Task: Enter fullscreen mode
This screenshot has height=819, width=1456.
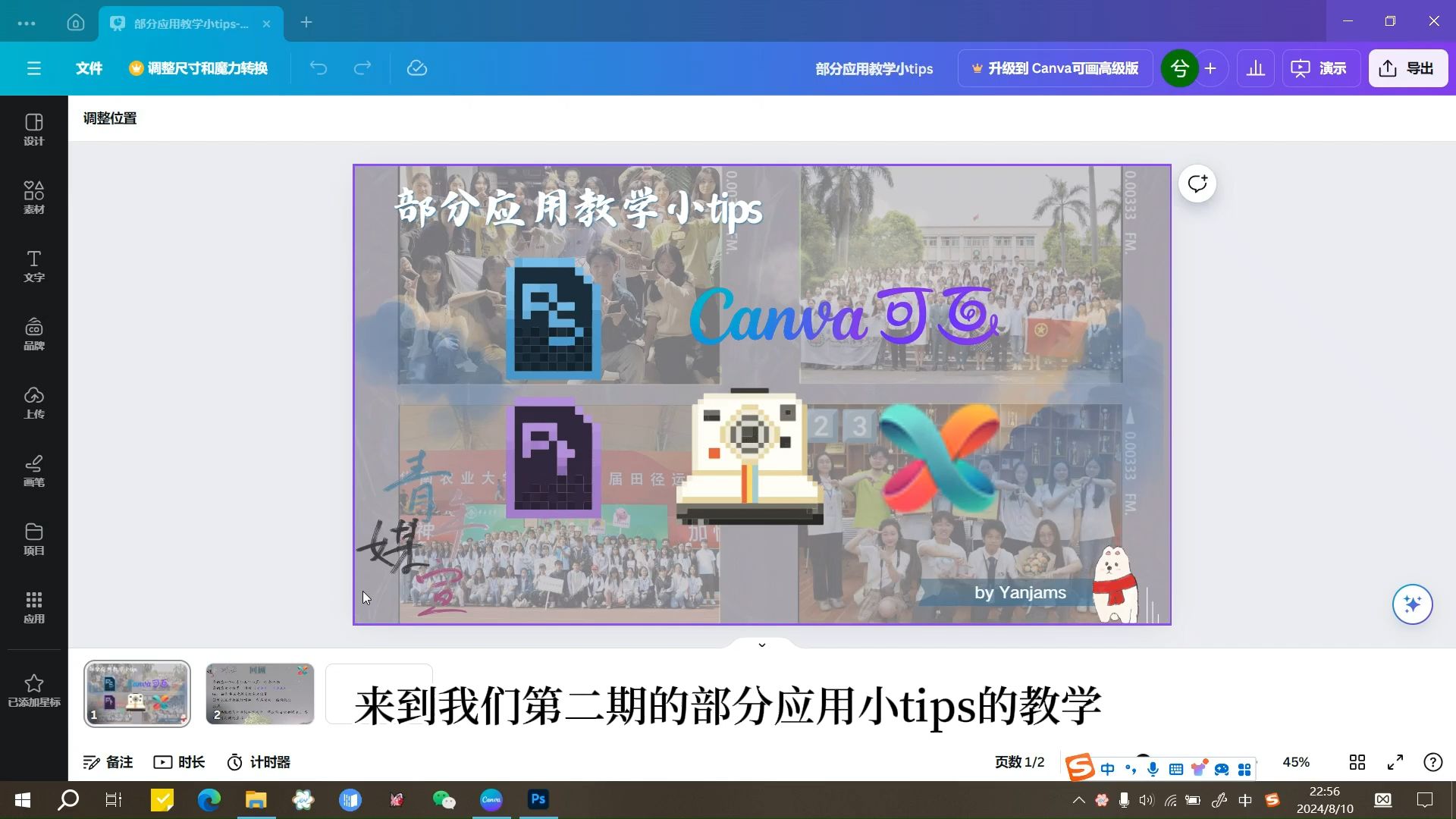Action: (1395, 762)
